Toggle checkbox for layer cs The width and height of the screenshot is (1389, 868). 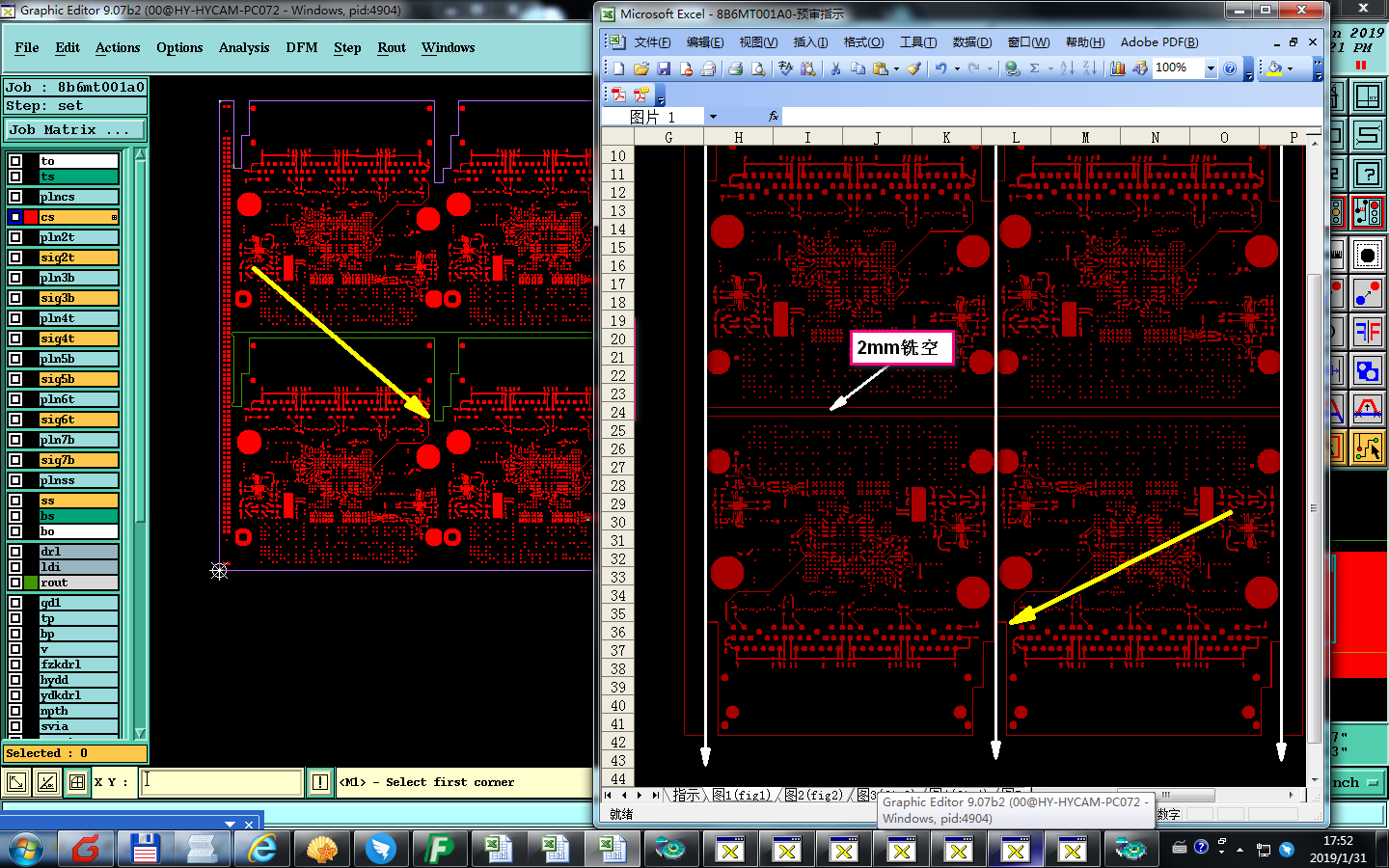click(x=15, y=217)
